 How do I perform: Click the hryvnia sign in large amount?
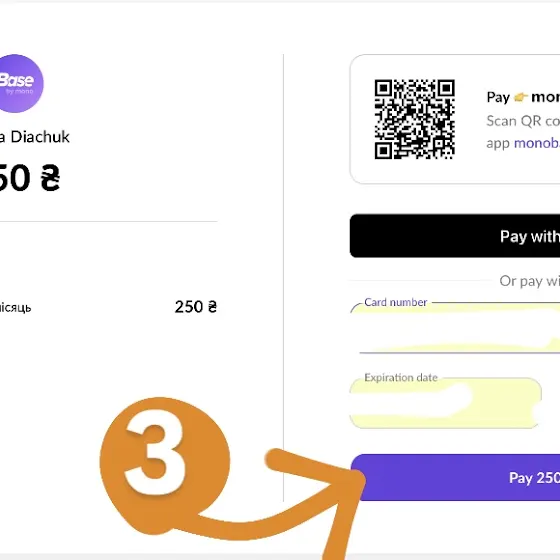point(50,178)
